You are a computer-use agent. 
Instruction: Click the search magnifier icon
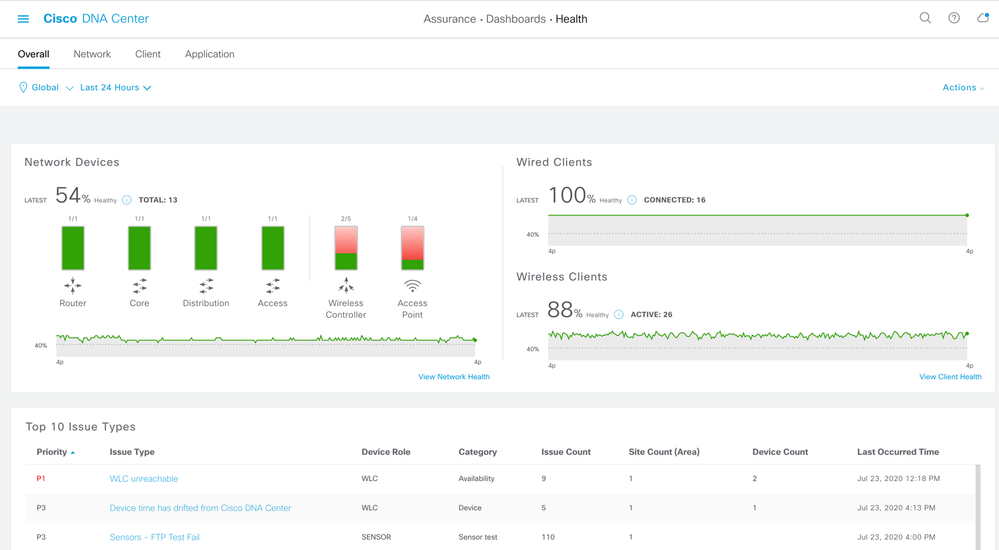(925, 18)
